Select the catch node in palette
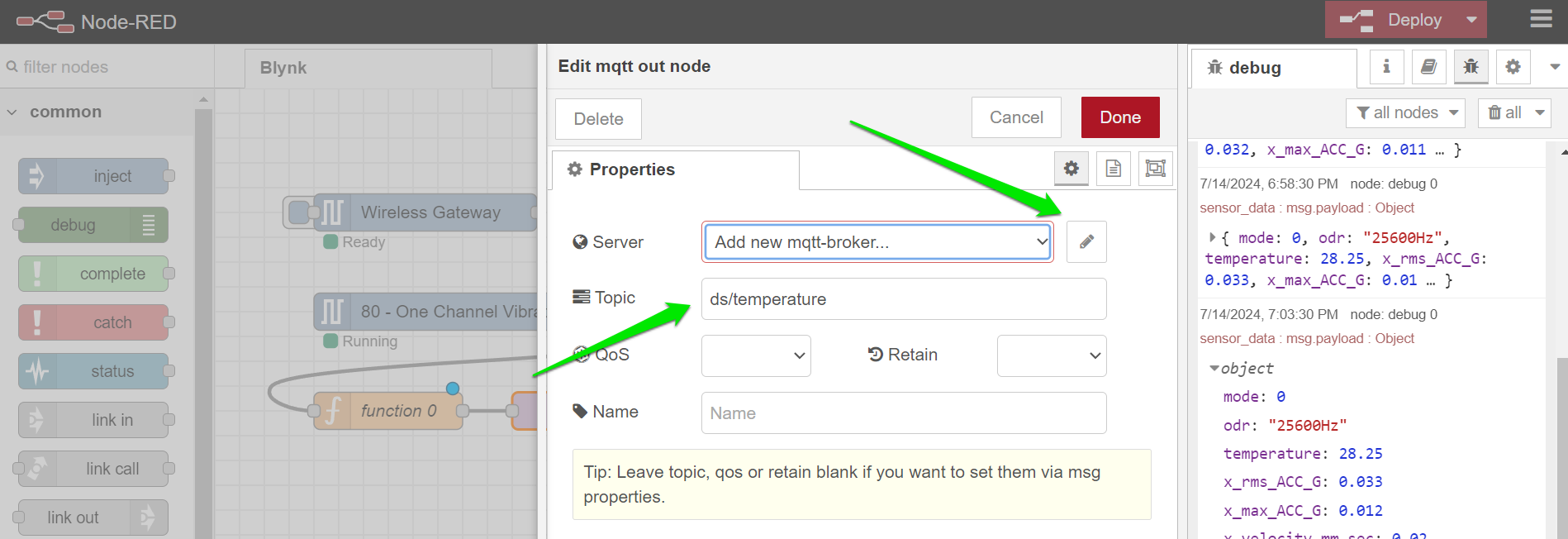Image resolution: width=1568 pixels, height=539 pixels. 93,322
